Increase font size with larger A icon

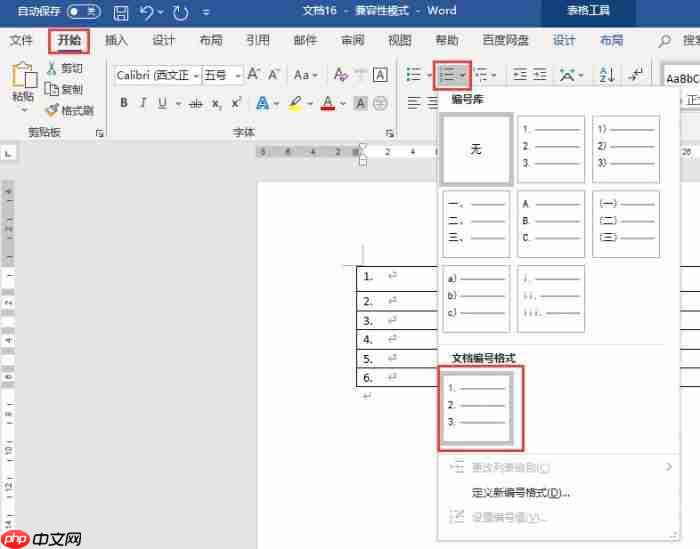(x=254, y=75)
